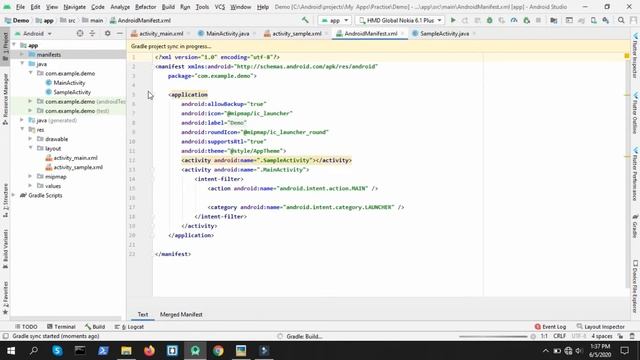The height and width of the screenshot is (360, 640).
Task: Expand the manifests folder arrow
Action: coord(22,55)
